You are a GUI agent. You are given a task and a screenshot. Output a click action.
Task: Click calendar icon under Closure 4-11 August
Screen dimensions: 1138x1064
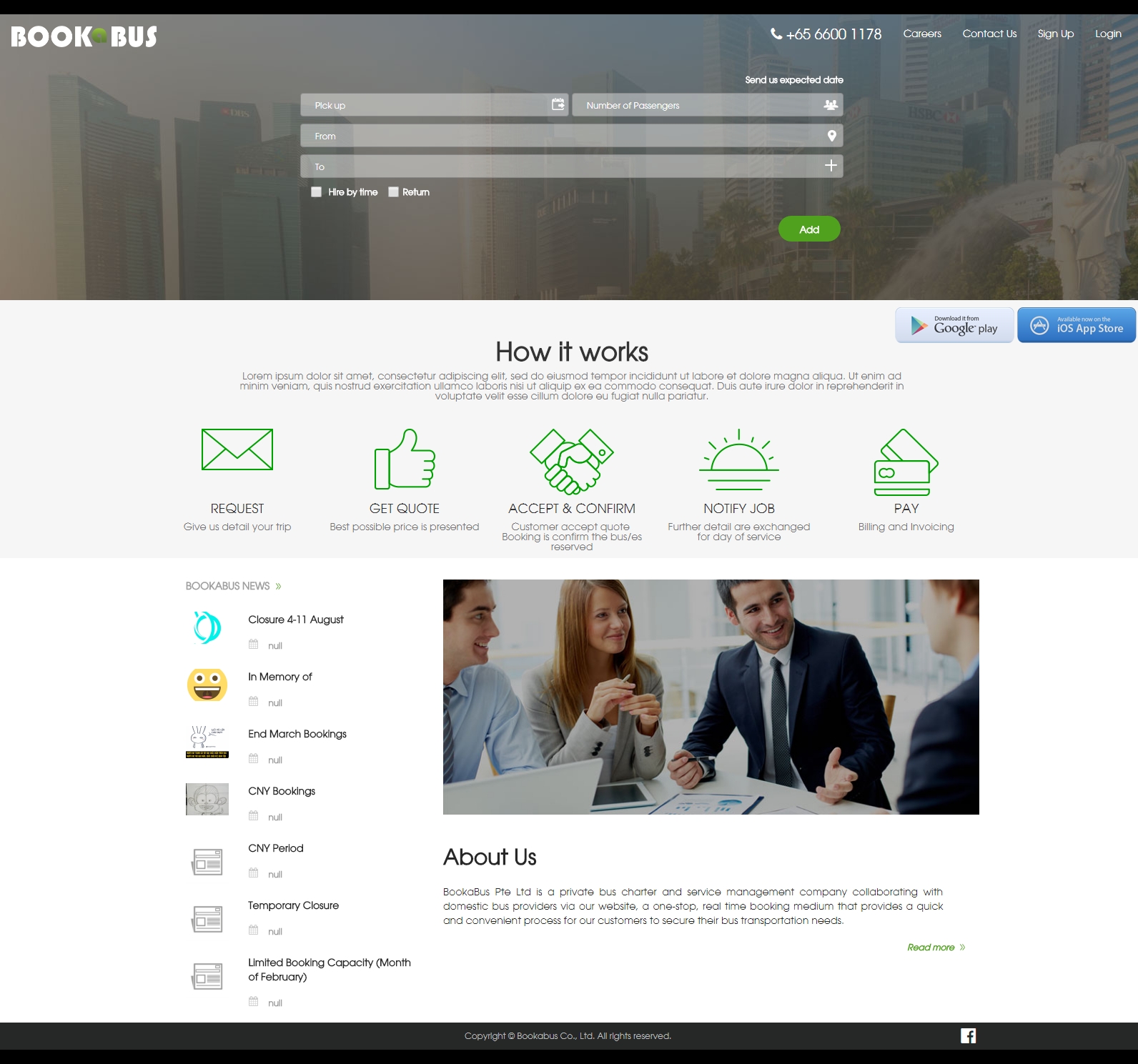[253, 645]
